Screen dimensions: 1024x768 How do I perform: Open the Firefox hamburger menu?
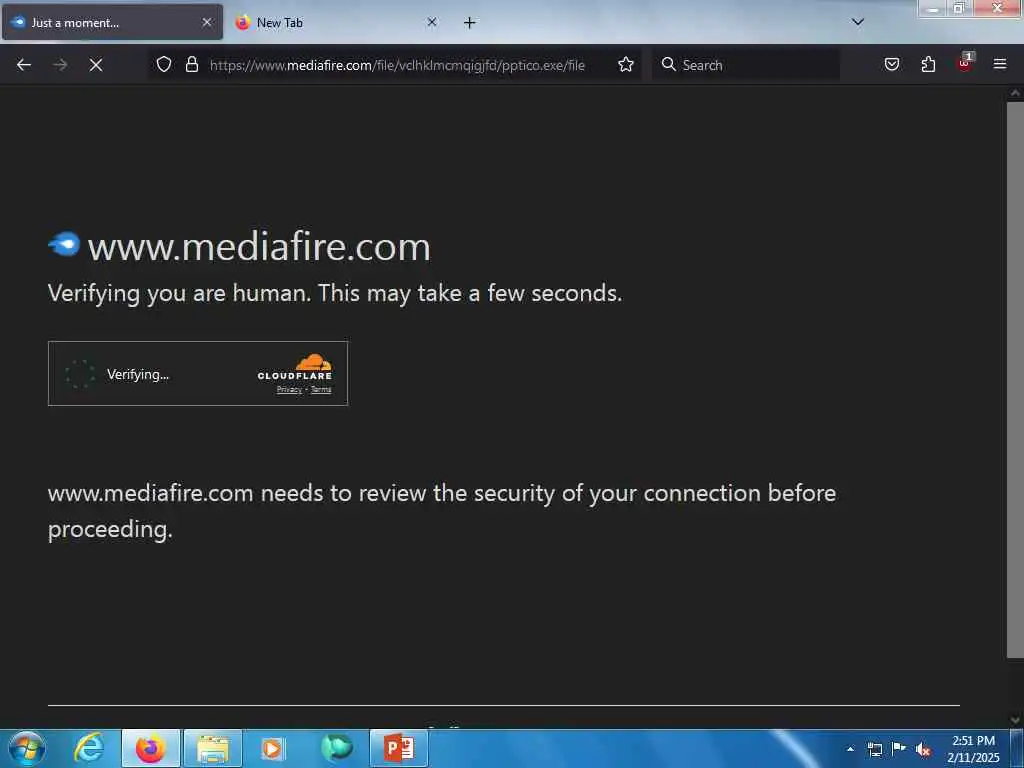[x=1000, y=64]
